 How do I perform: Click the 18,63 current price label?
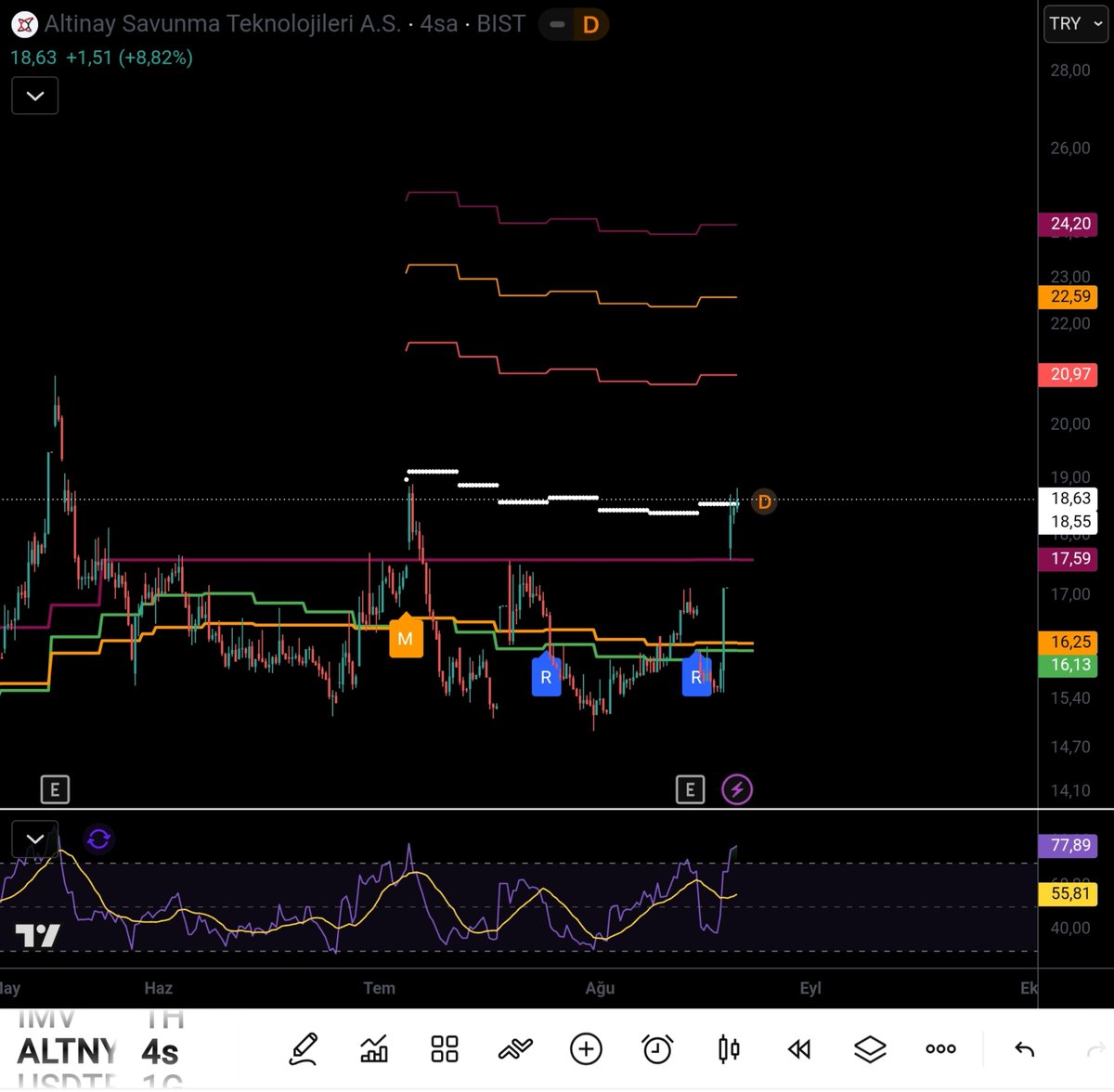coord(1069,499)
